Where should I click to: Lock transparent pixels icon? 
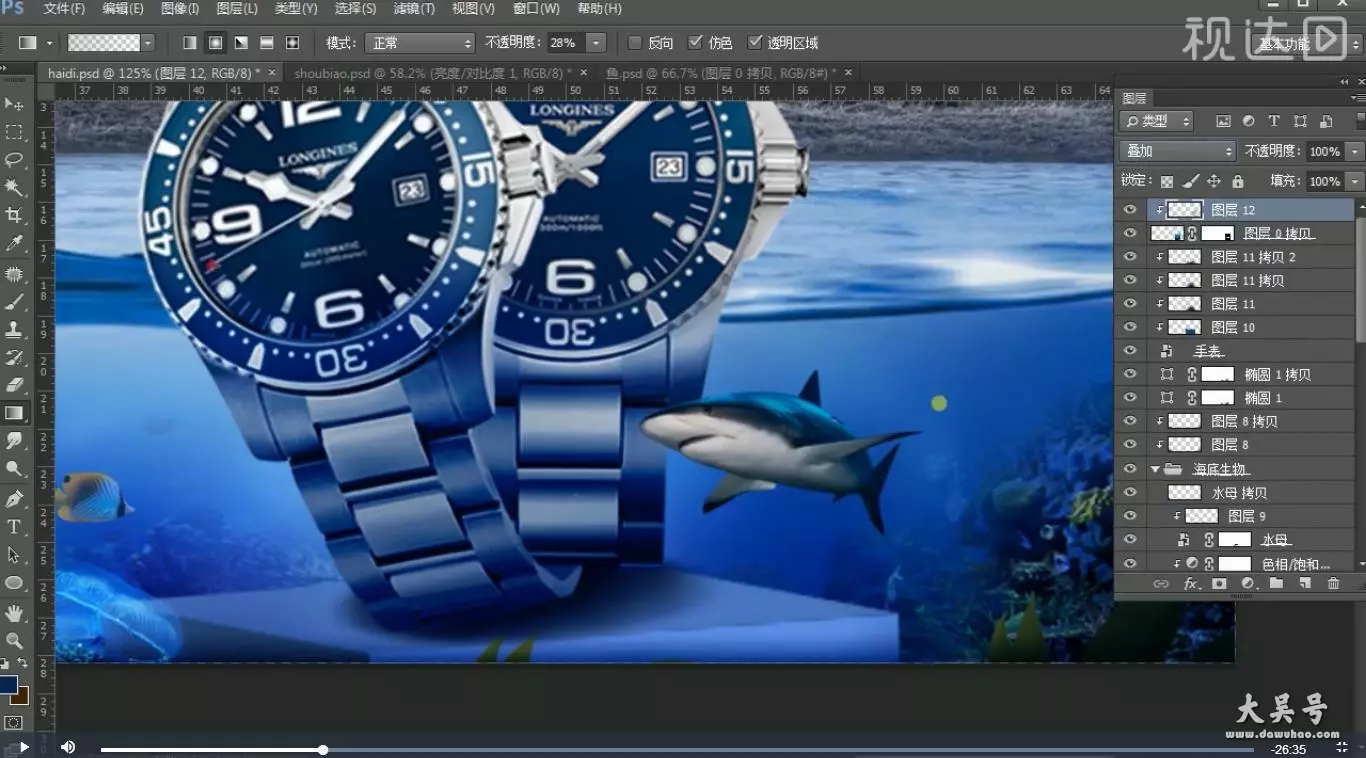[1166, 181]
